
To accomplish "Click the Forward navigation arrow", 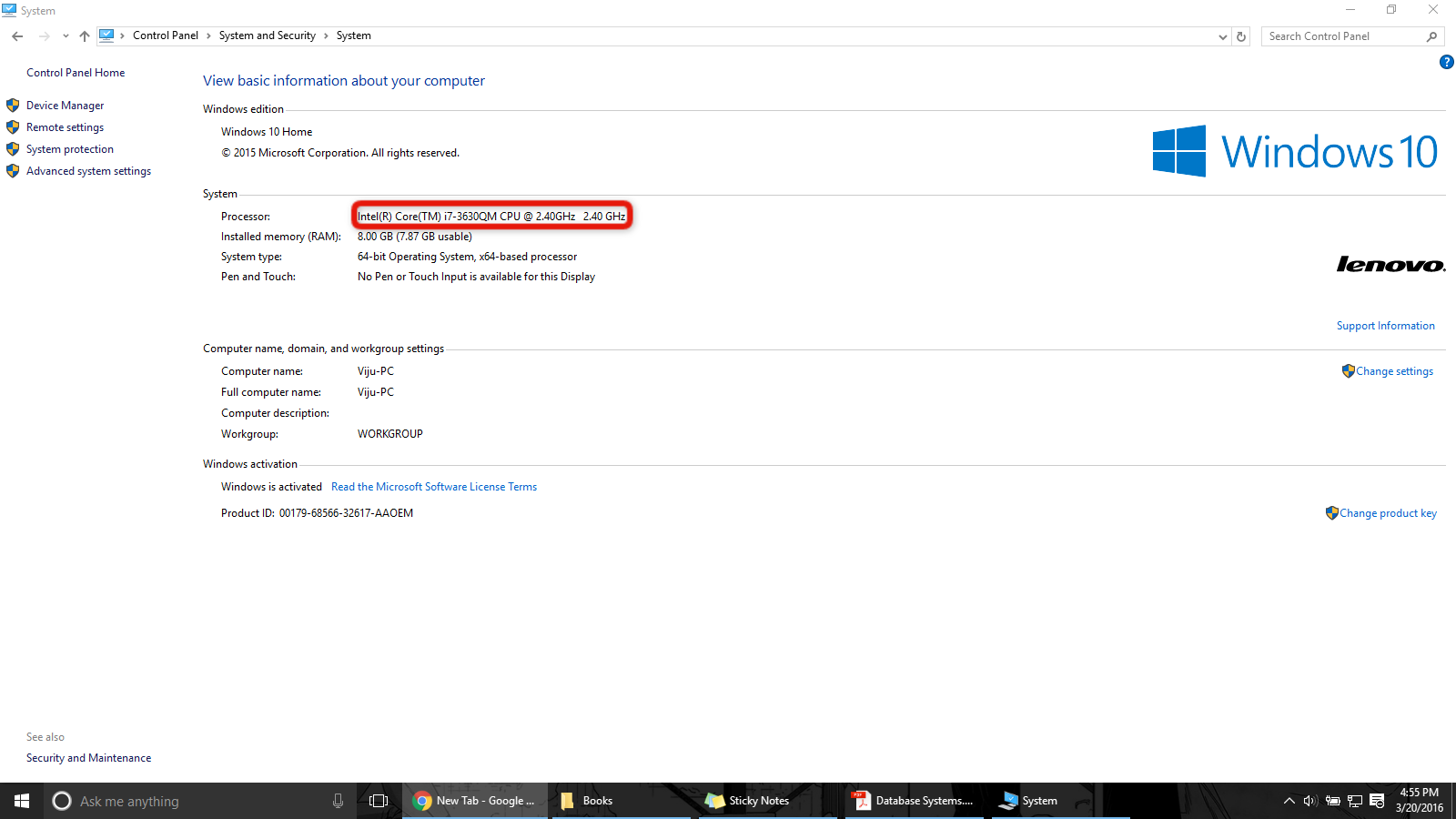I will pyautogui.click(x=44, y=36).
